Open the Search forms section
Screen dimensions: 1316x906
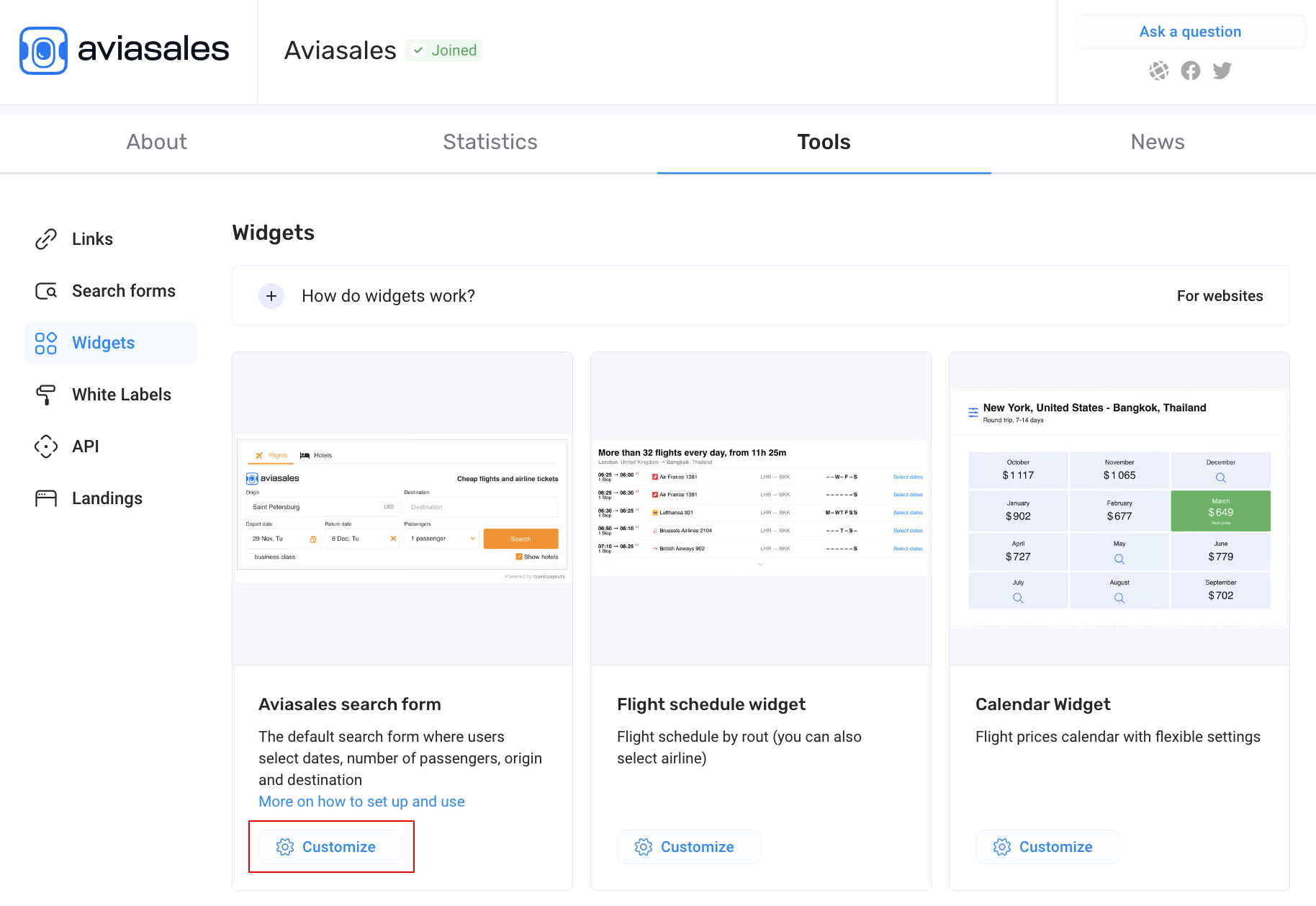click(46, 290)
